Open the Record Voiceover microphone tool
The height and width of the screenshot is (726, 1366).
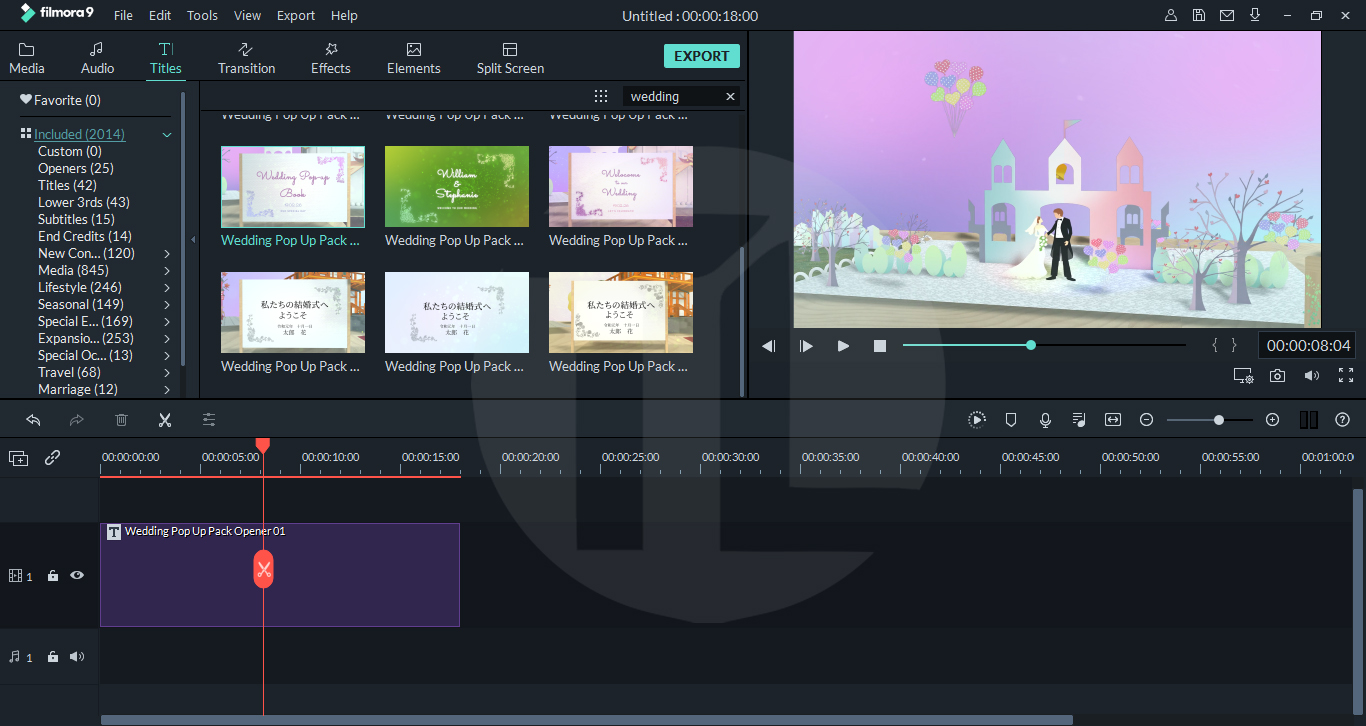[1045, 419]
